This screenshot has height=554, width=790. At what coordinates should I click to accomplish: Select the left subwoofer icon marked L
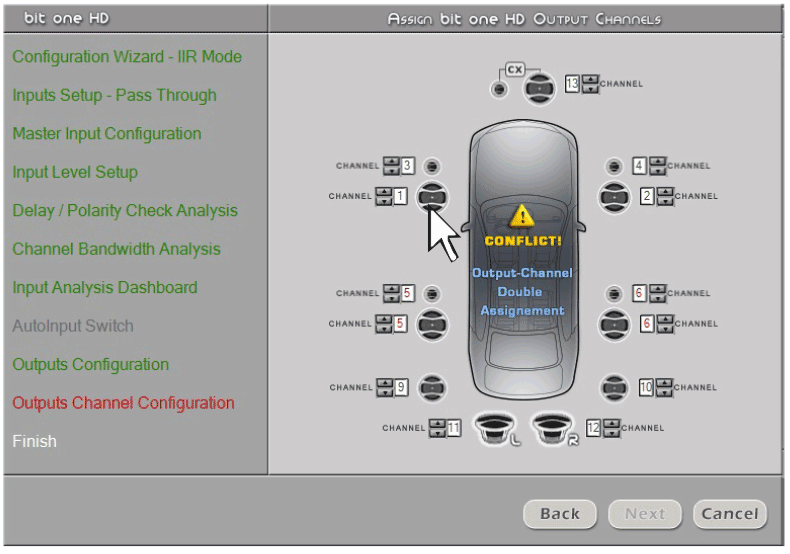[496, 429]
